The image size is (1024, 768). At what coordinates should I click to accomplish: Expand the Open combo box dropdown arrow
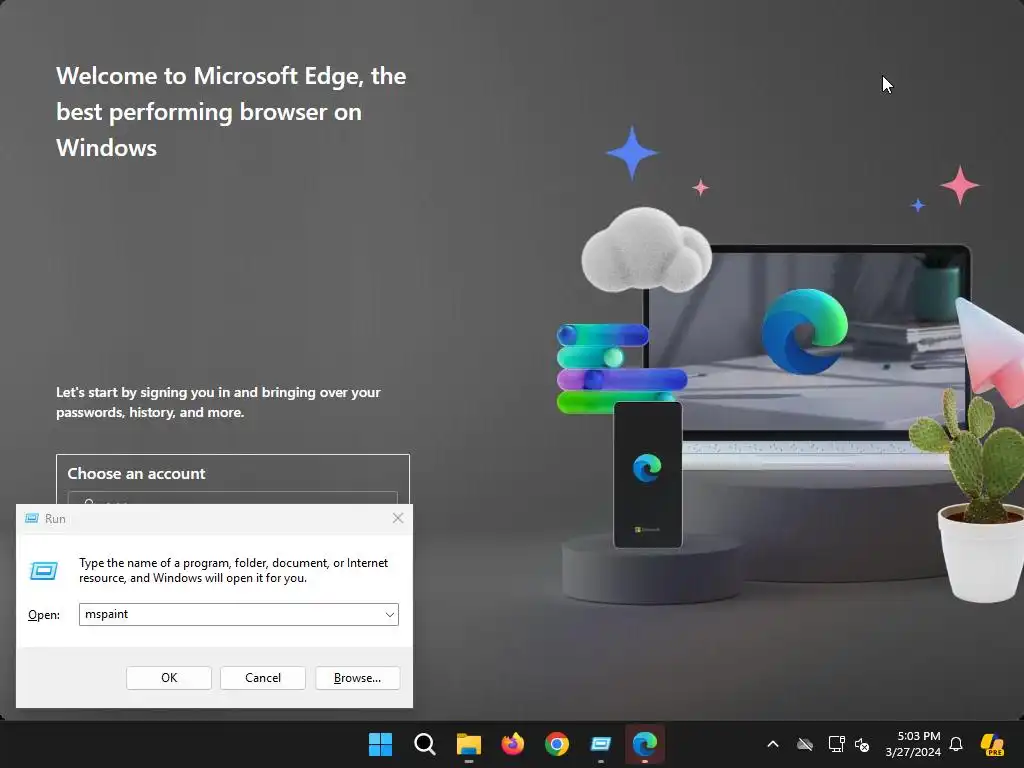point(389,615)
